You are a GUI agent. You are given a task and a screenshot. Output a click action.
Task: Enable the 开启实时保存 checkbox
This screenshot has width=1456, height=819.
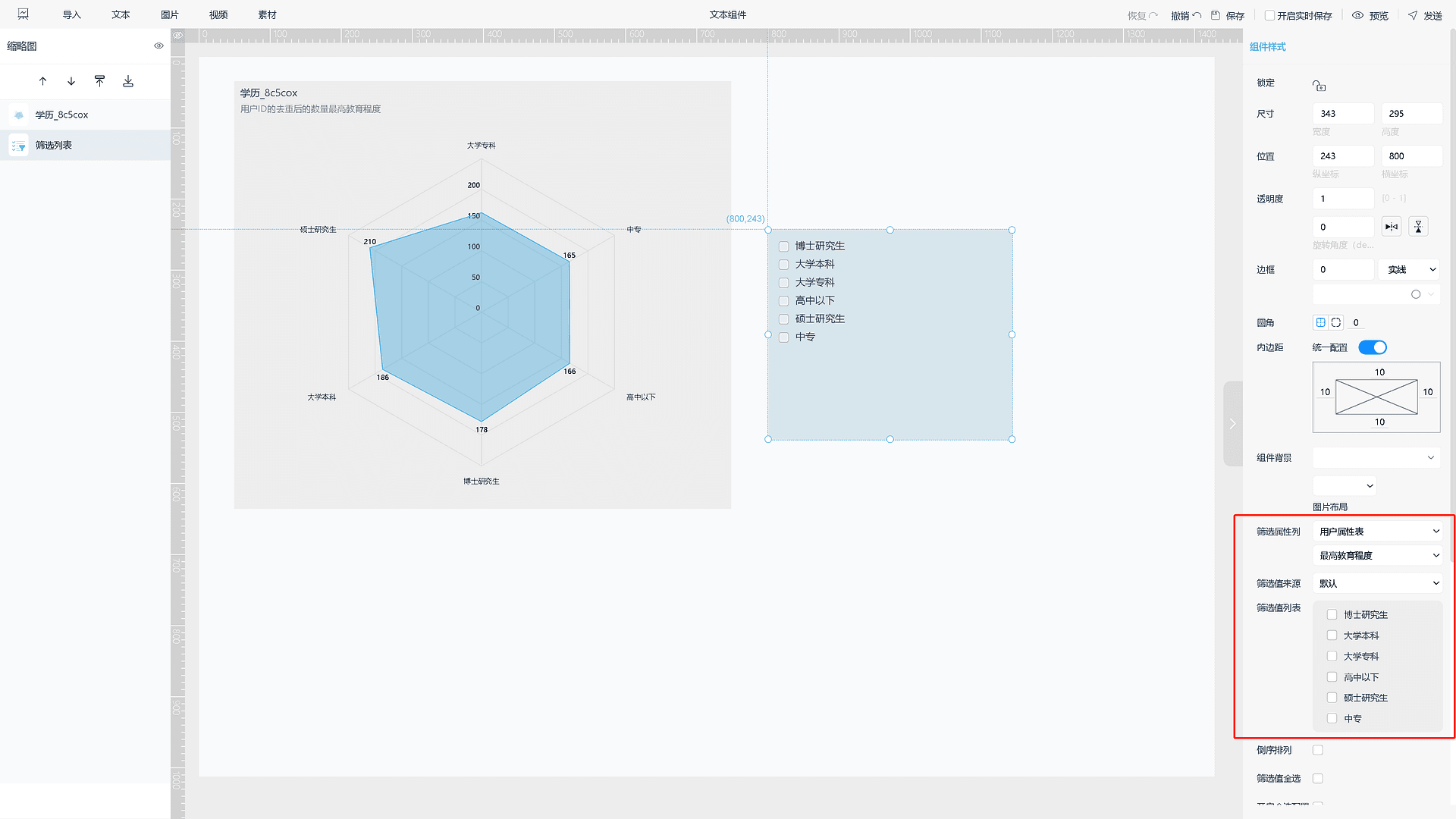click(x=1269, y=15)
